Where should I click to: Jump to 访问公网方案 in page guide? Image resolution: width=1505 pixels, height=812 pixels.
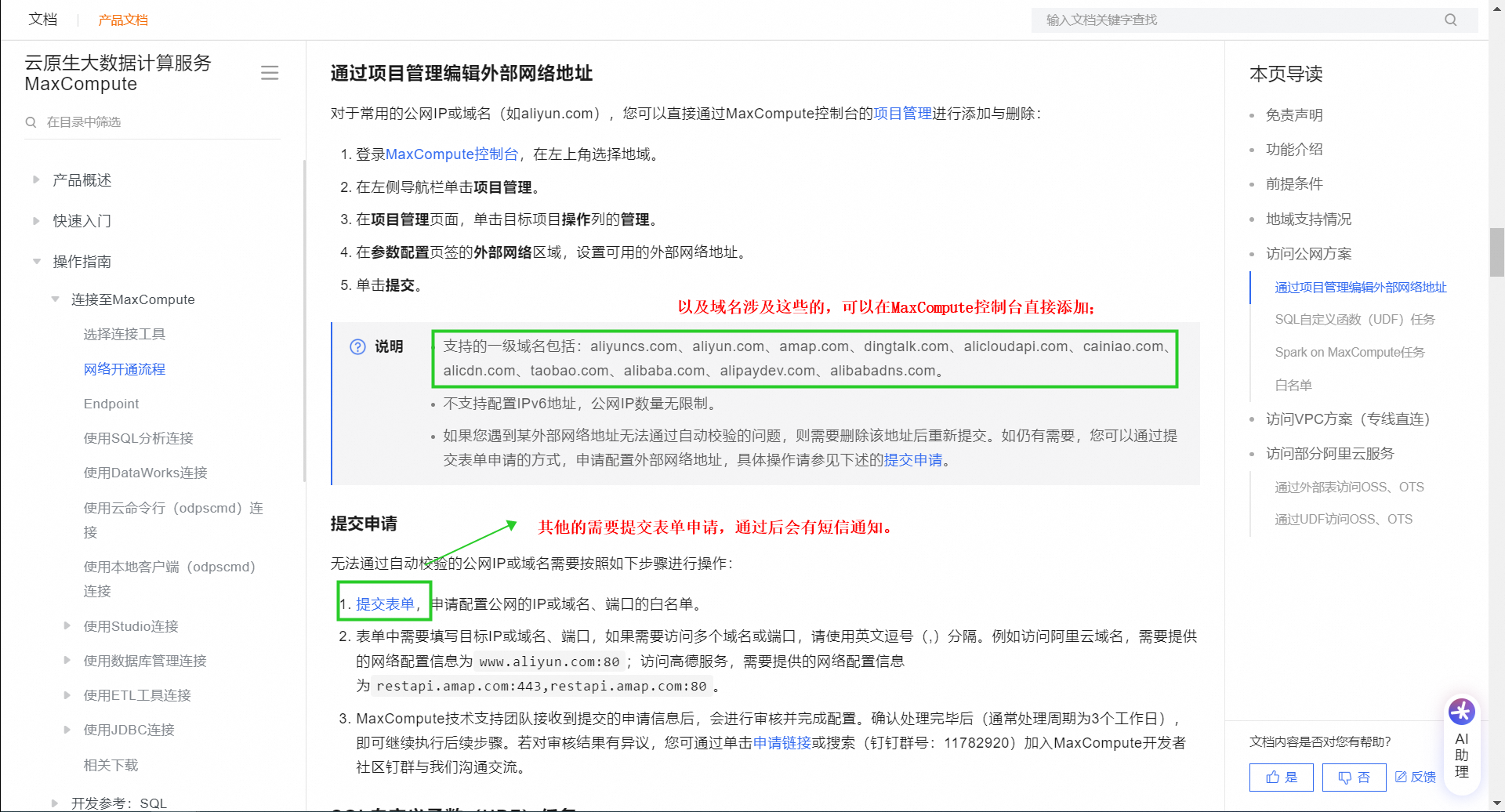(1308, 254)
